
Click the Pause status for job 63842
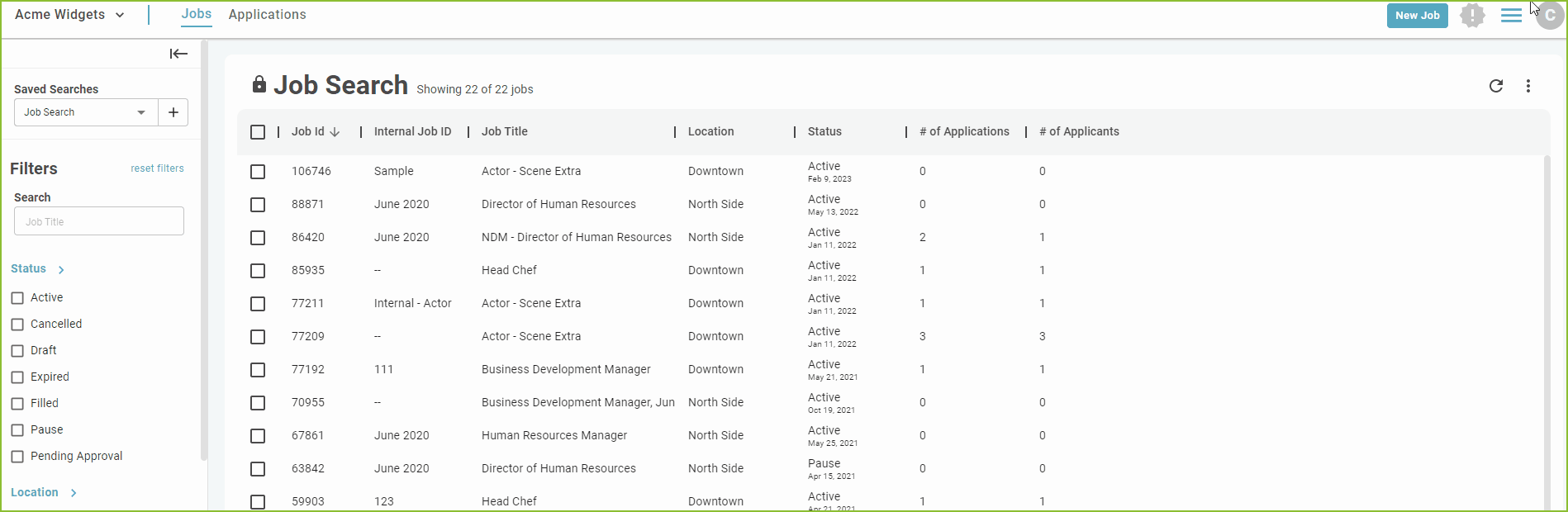click(824, 463)
